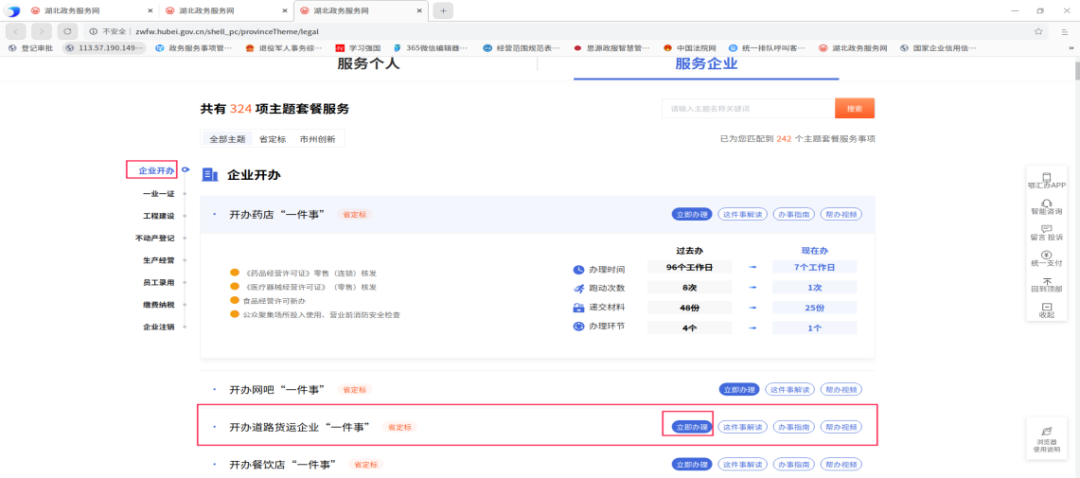The height and width of the screenshot is (478, 1080).
Task: Close the second 湖北政务服务网 tab
Action: pyautogui.click(x=284, y=11)
